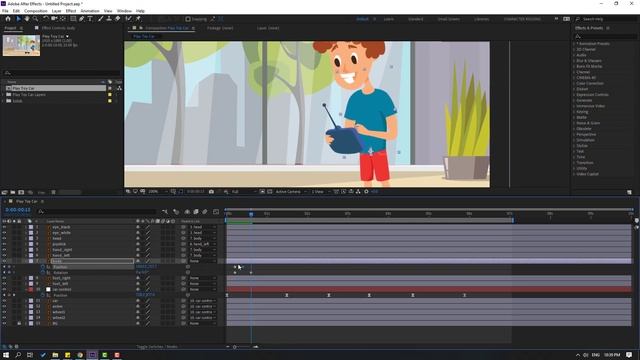This screenshot has width=640, height=360.
Task: Switch to the Footage (none) tab
Action: (220, 28)
